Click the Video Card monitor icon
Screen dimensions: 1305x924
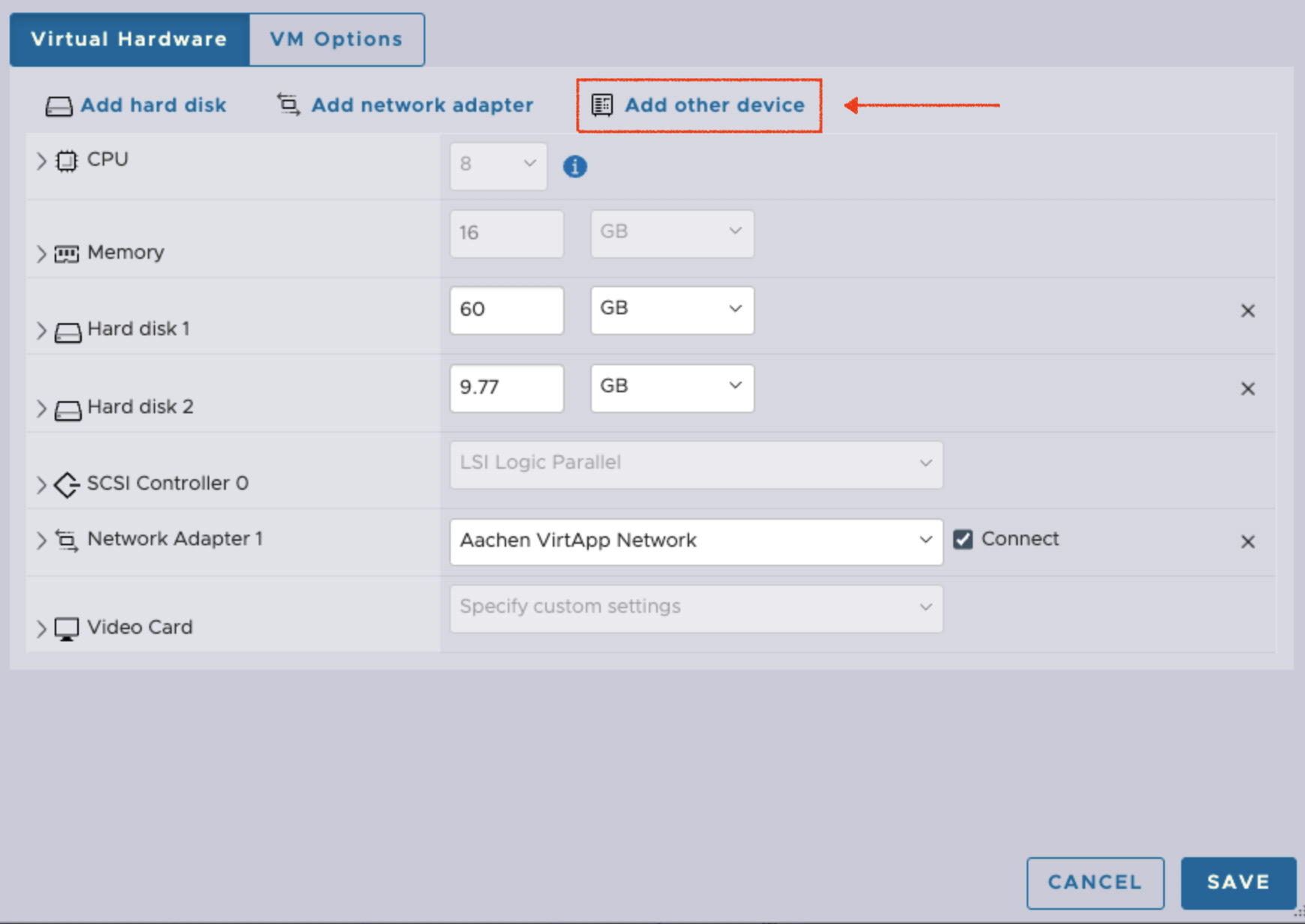[x=67, y=628]
